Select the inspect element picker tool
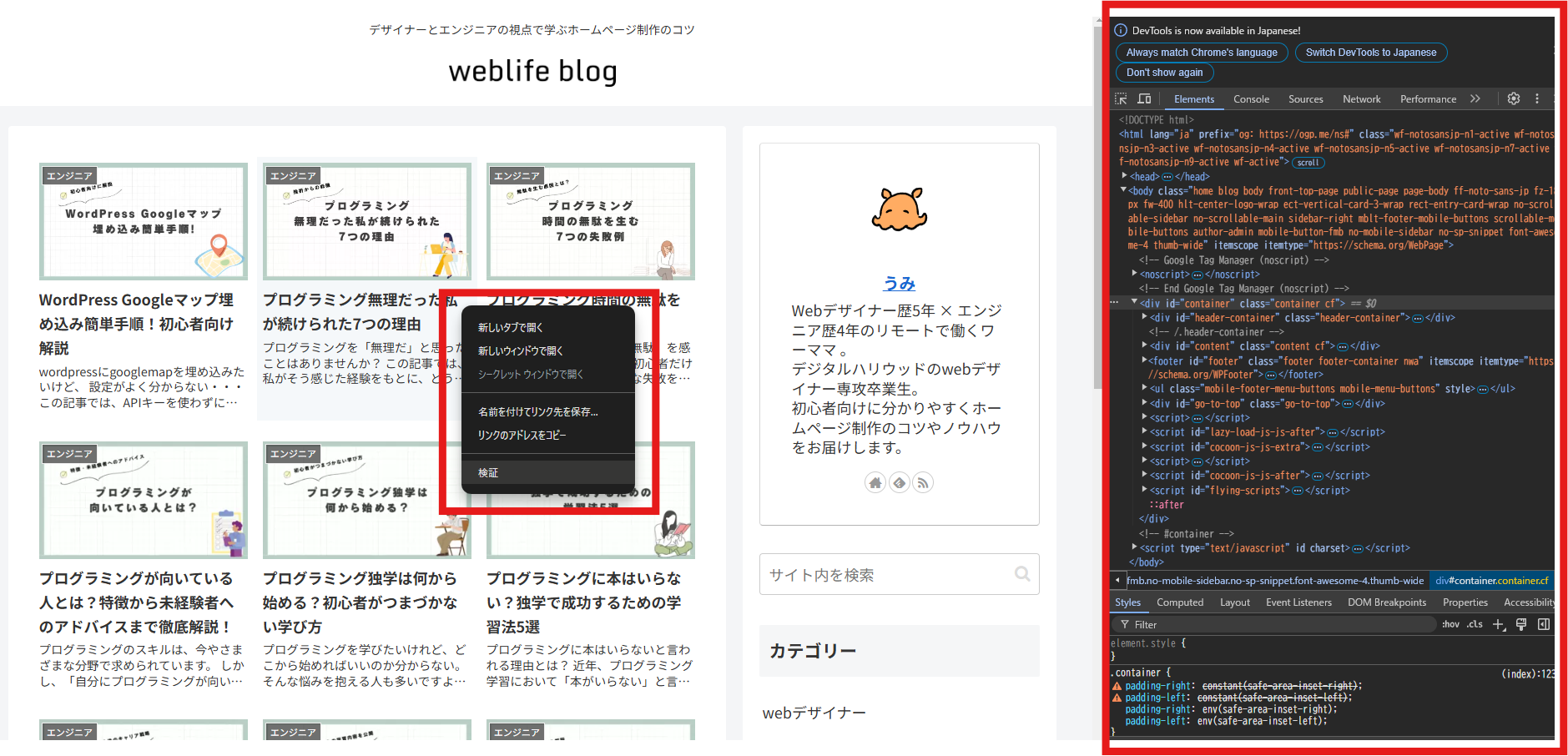 [1121, 98]
